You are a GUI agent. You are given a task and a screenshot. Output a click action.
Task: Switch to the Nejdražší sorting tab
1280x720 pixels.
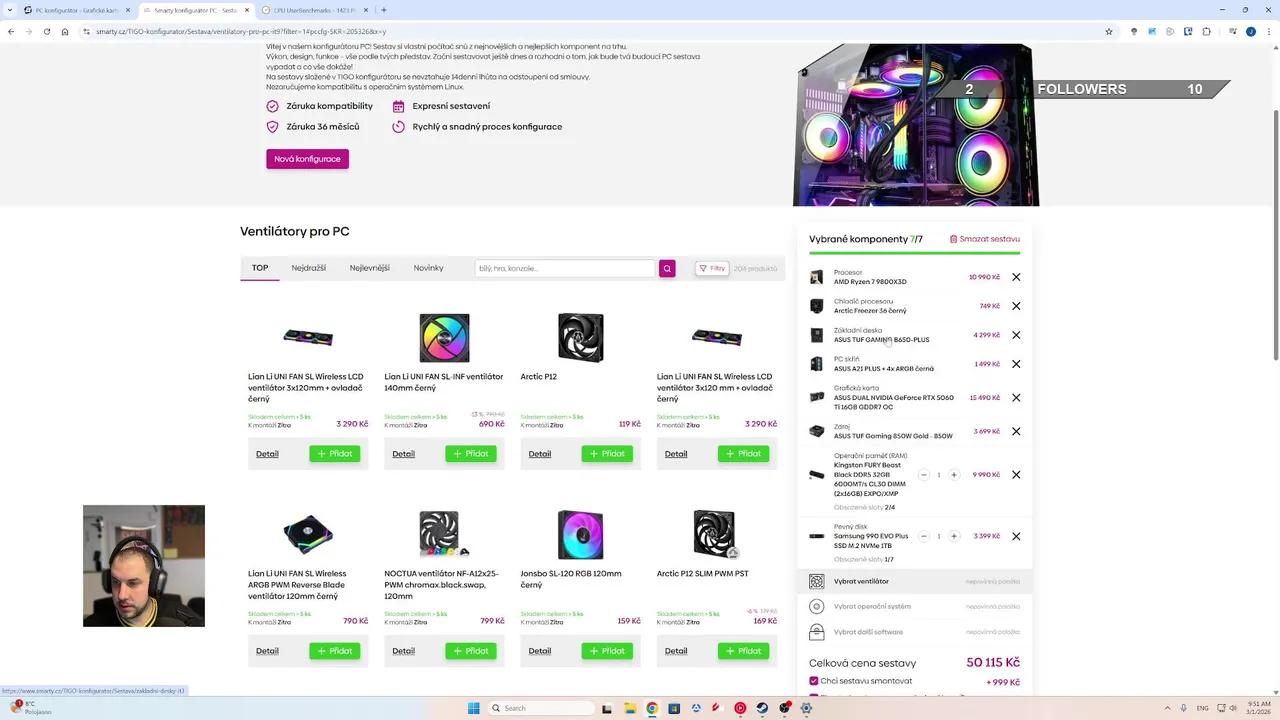pos(309,268)
